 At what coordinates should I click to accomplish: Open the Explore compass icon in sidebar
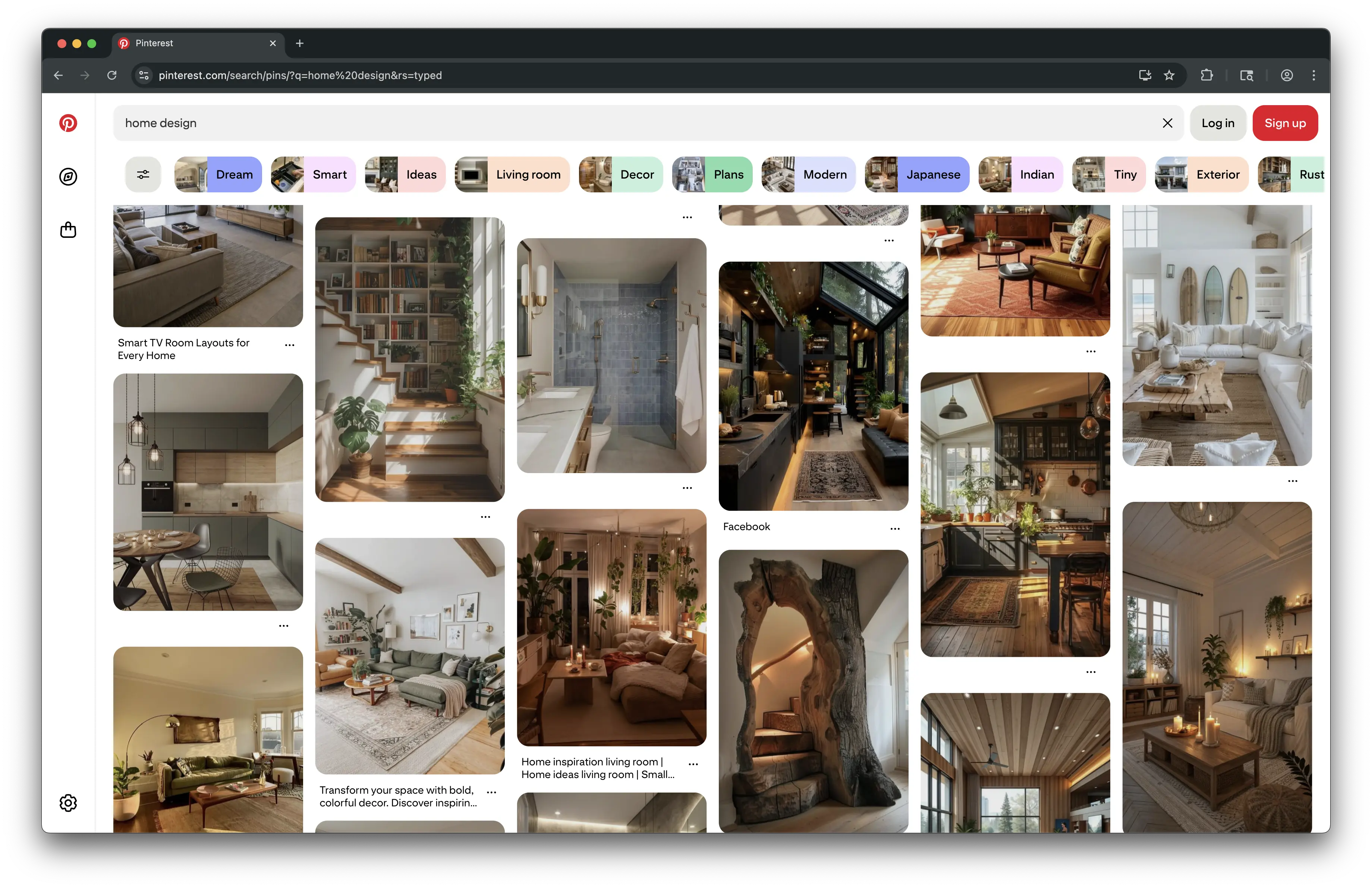(68, 177)
